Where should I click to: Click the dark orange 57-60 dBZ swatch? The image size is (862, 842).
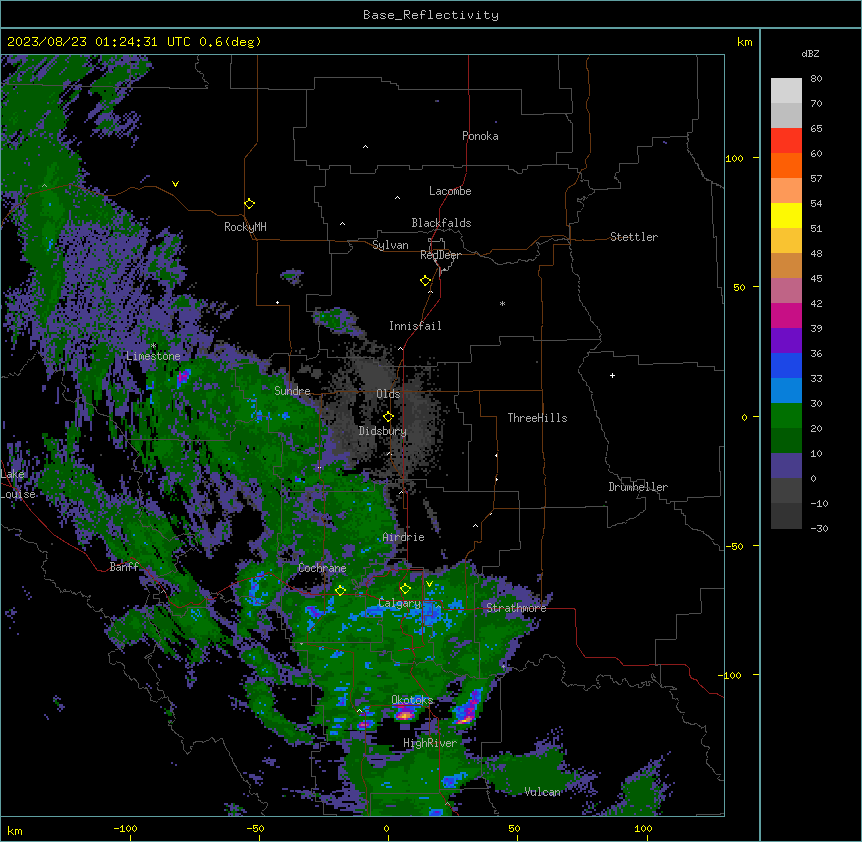click(786, 165)
